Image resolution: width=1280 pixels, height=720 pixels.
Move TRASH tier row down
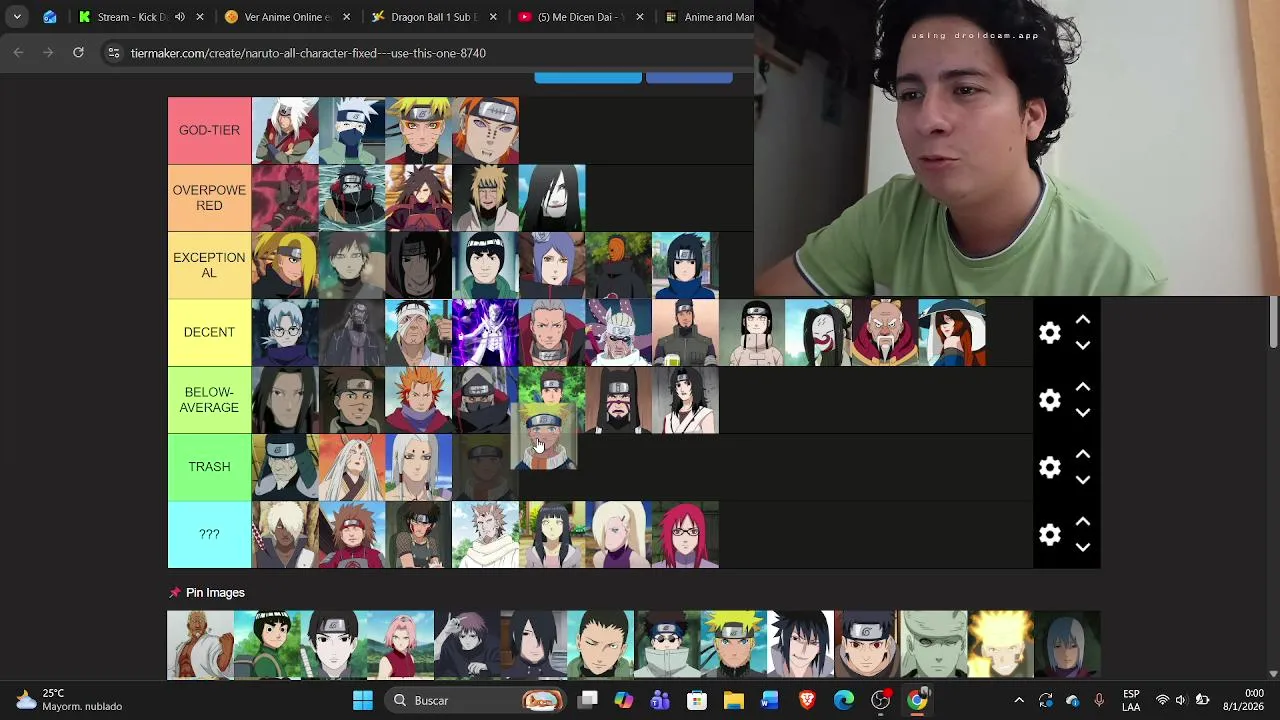pos(1083,479)
